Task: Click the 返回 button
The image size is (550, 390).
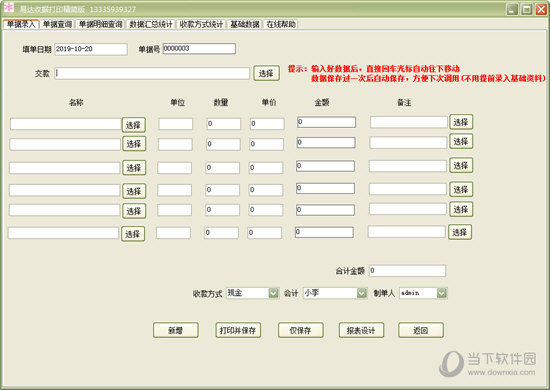Action: point(421,330)
